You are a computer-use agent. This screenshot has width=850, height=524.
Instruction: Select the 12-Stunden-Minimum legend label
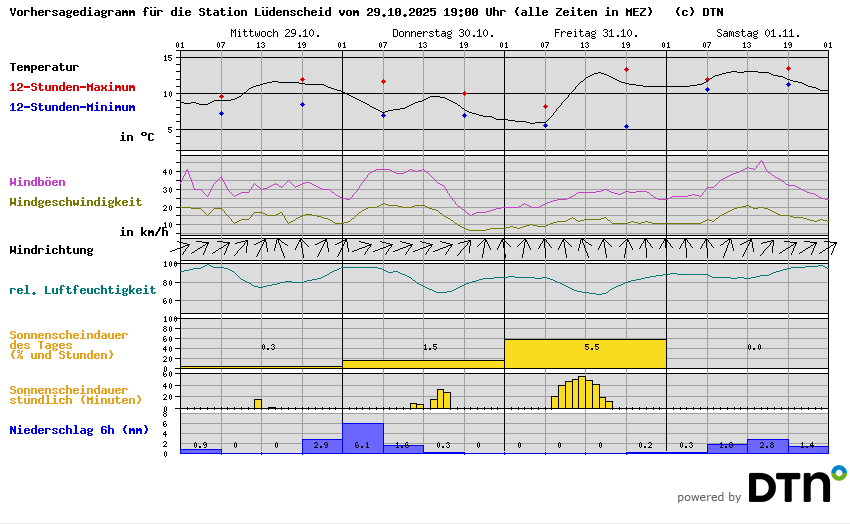[72, 107]
